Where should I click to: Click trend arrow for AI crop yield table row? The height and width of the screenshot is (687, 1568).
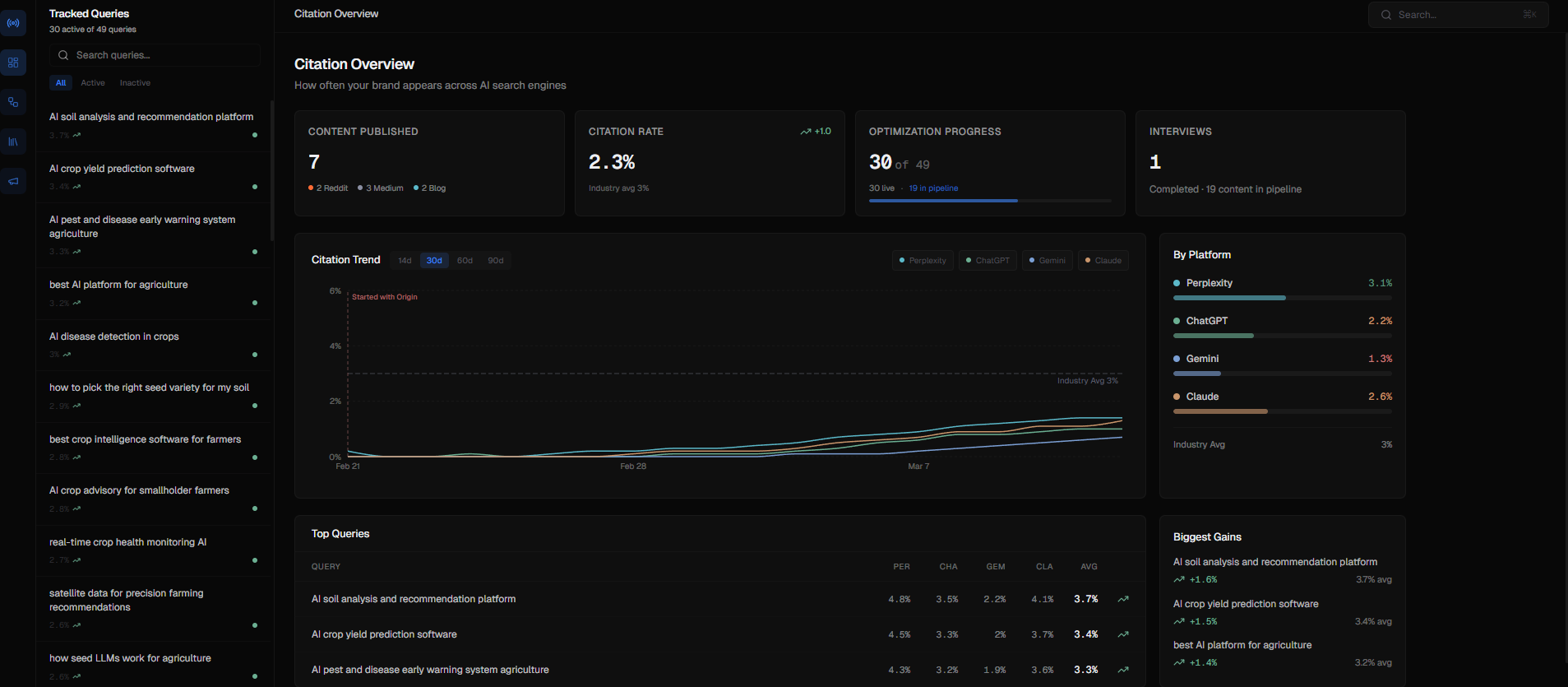click(x=1123, y=634)
